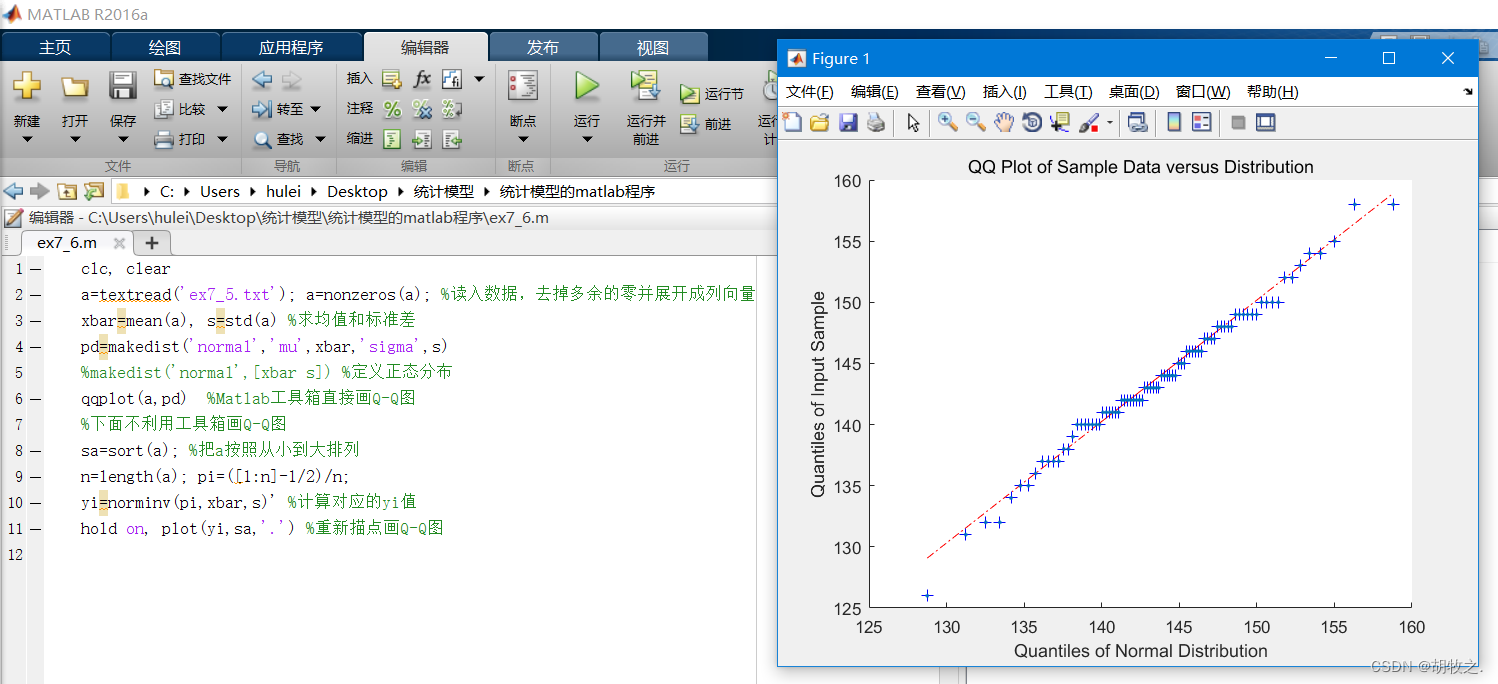The height and width of the screenshot is (684, 1498).
Task: Toggle breakpoint dash on line 8
Action: point(35,450)
